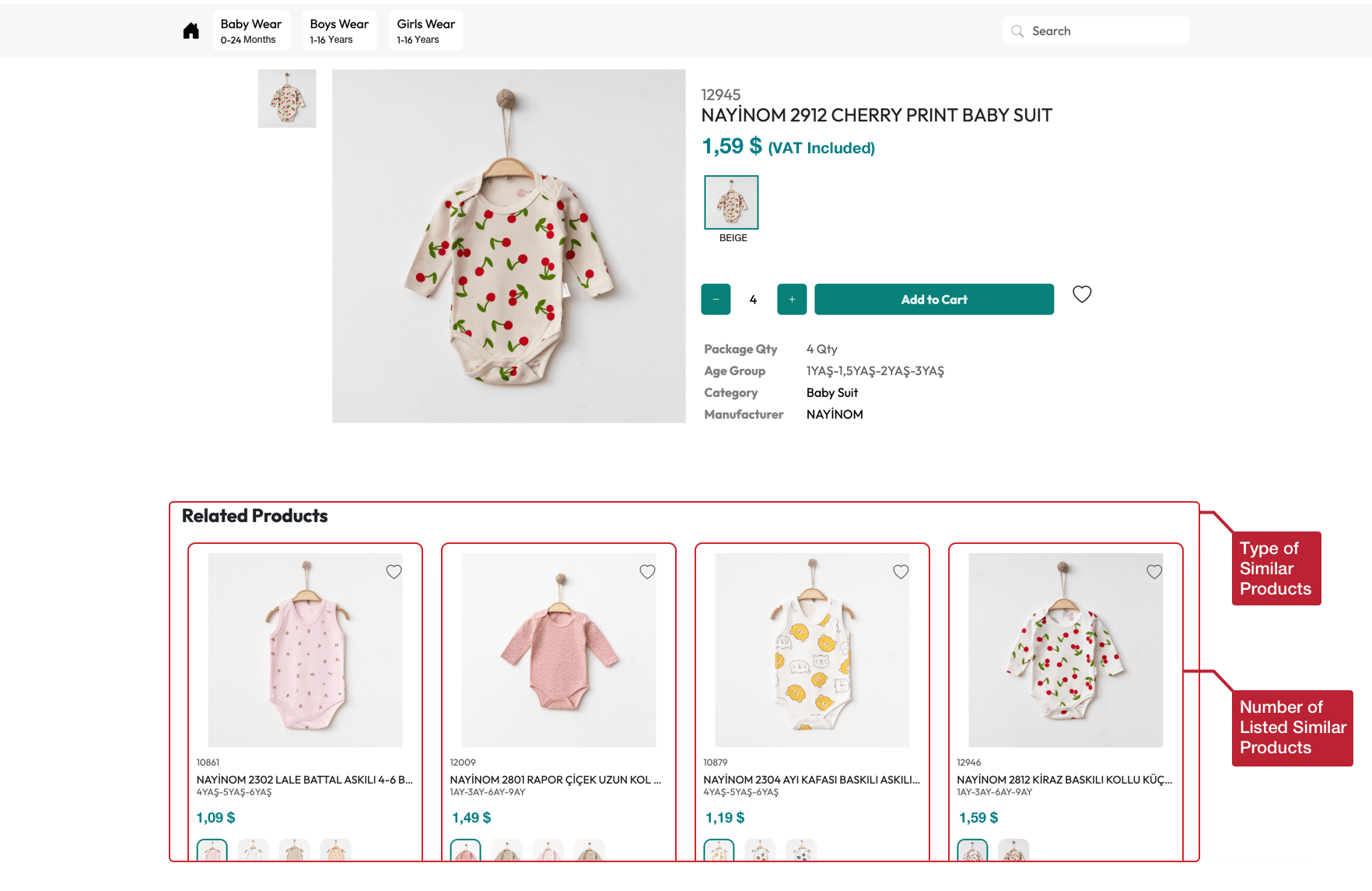Favorite the NAYİNOM 2801 Rapor product
The image size is (1372, 891).
647,572
